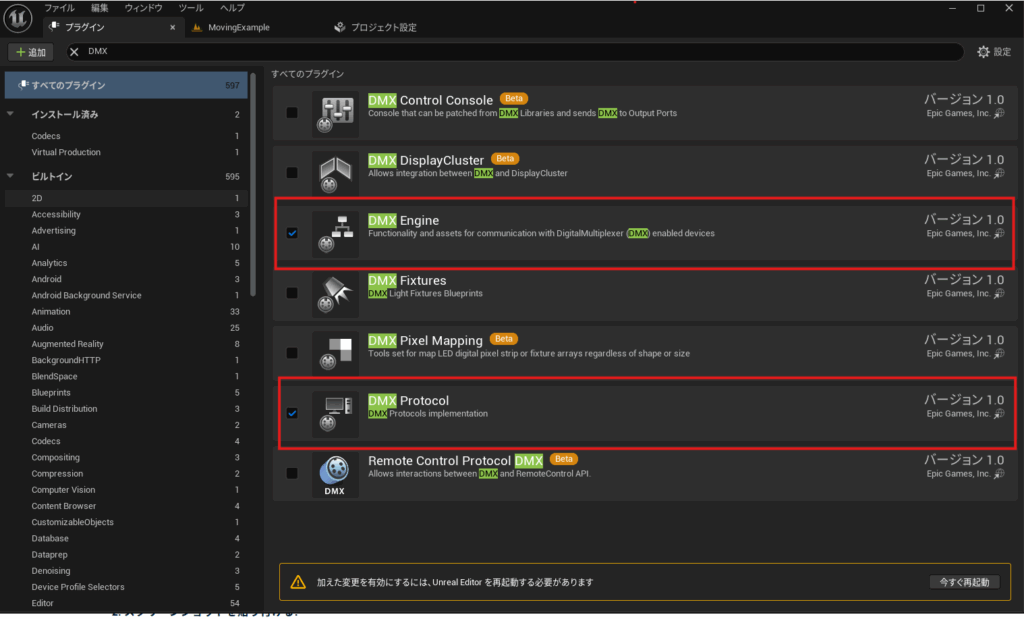Click the 設定 settings button label

pyautogui.click(x=1002, y=52)
